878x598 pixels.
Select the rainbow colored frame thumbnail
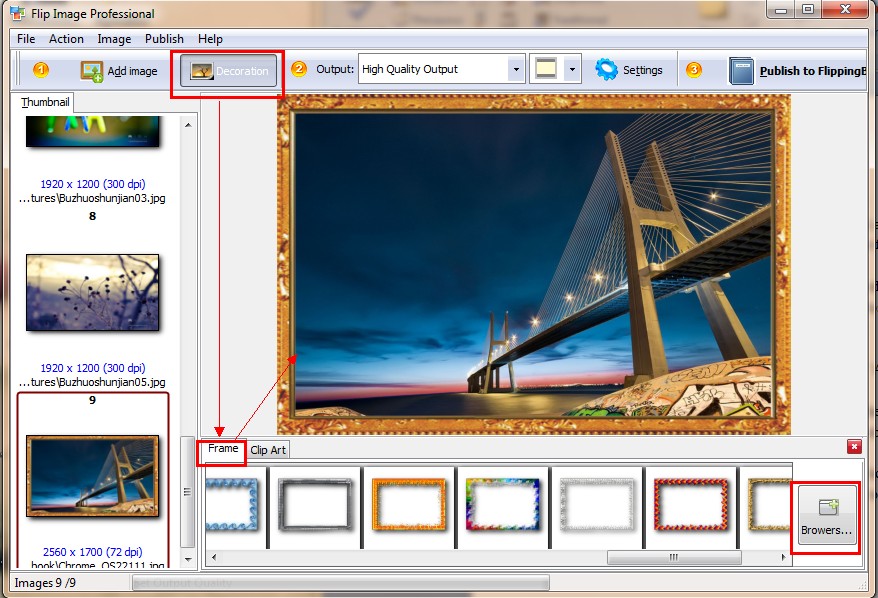click(502, 504)
